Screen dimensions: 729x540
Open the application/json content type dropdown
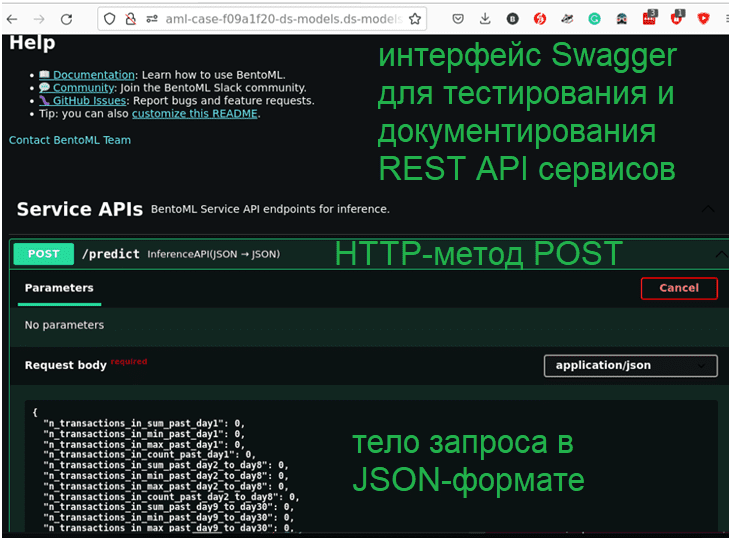(630, 366)
